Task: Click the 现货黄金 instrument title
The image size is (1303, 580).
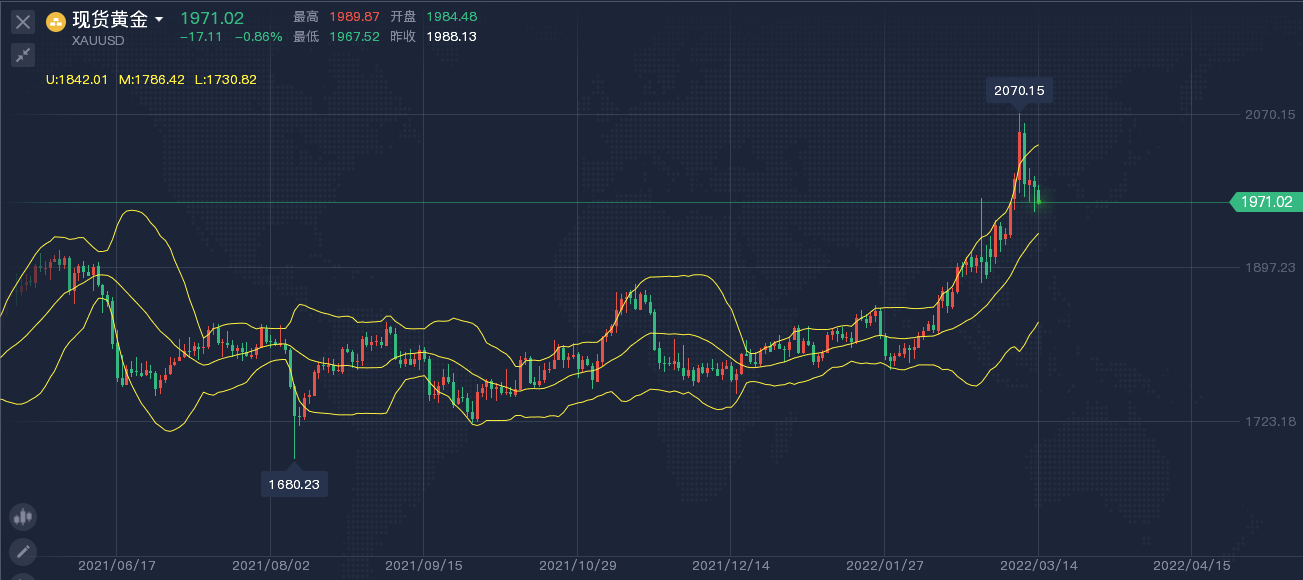Action: tap(110, 20)
